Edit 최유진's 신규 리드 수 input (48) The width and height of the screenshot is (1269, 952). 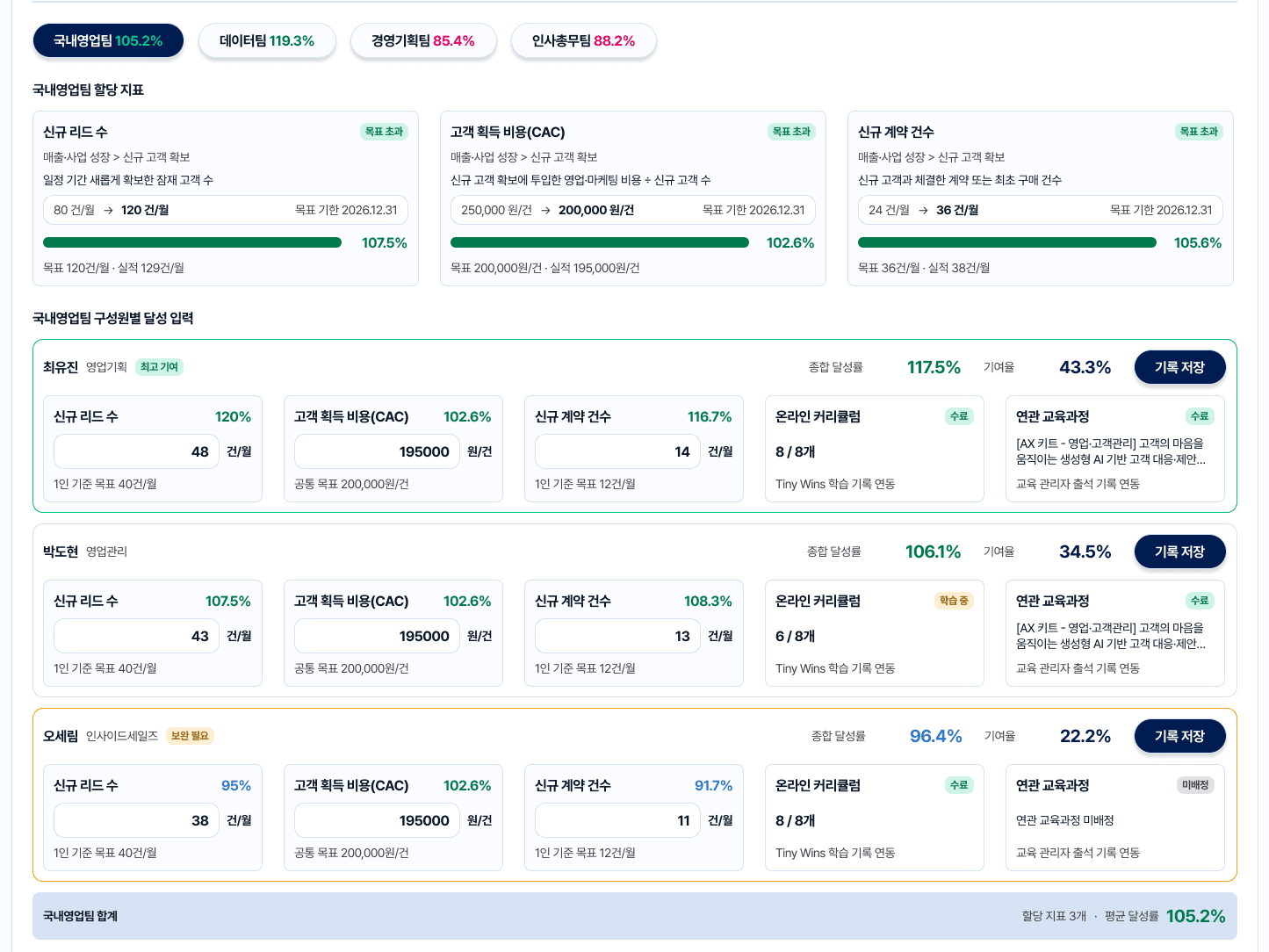(136, 451)
